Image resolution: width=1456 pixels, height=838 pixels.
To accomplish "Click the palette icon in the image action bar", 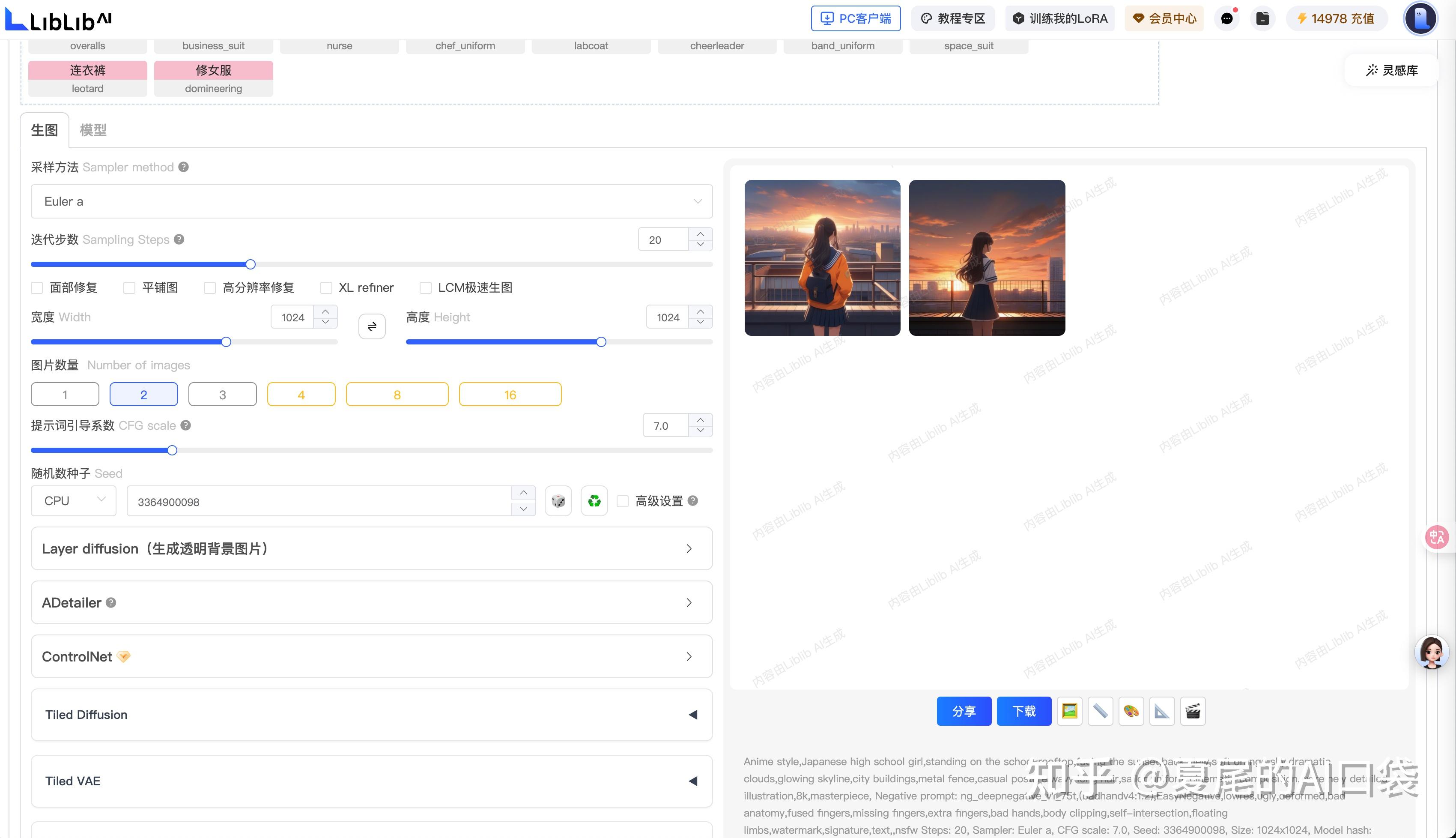I will (x=1131, y=711).
